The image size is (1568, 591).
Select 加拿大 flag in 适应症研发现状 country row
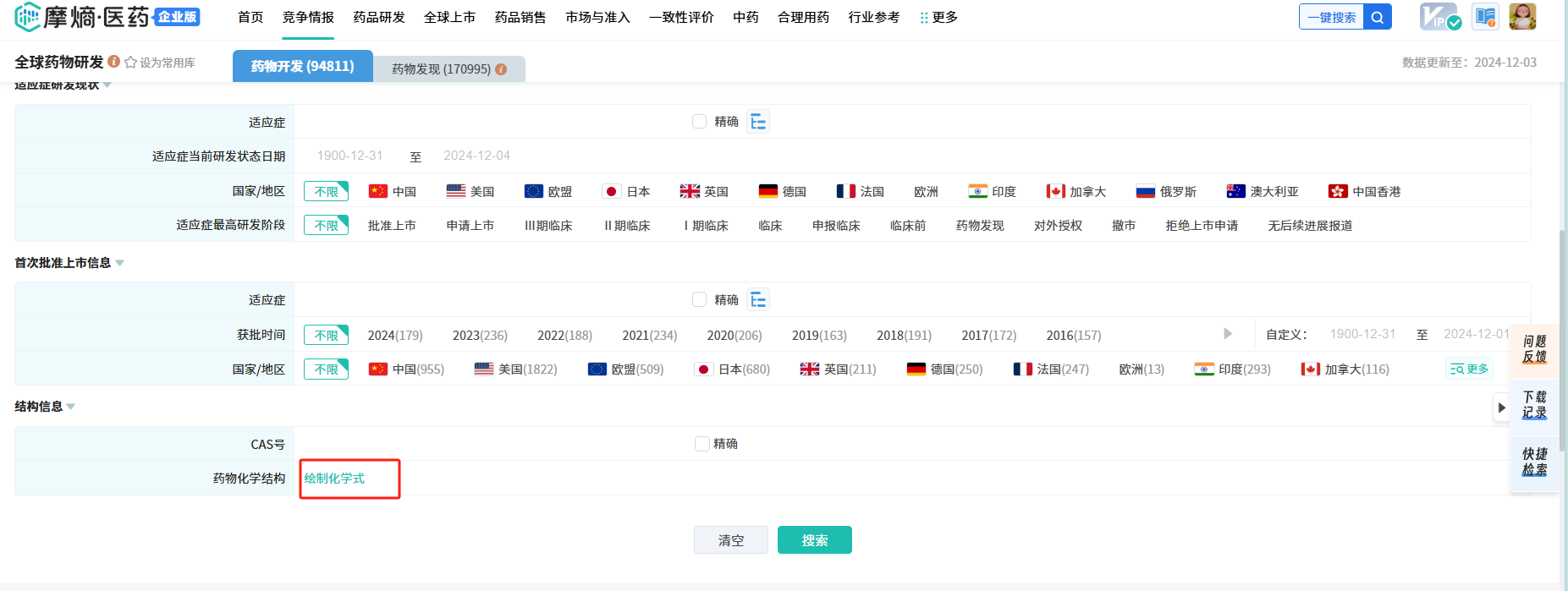click(x=1056, y=192)
